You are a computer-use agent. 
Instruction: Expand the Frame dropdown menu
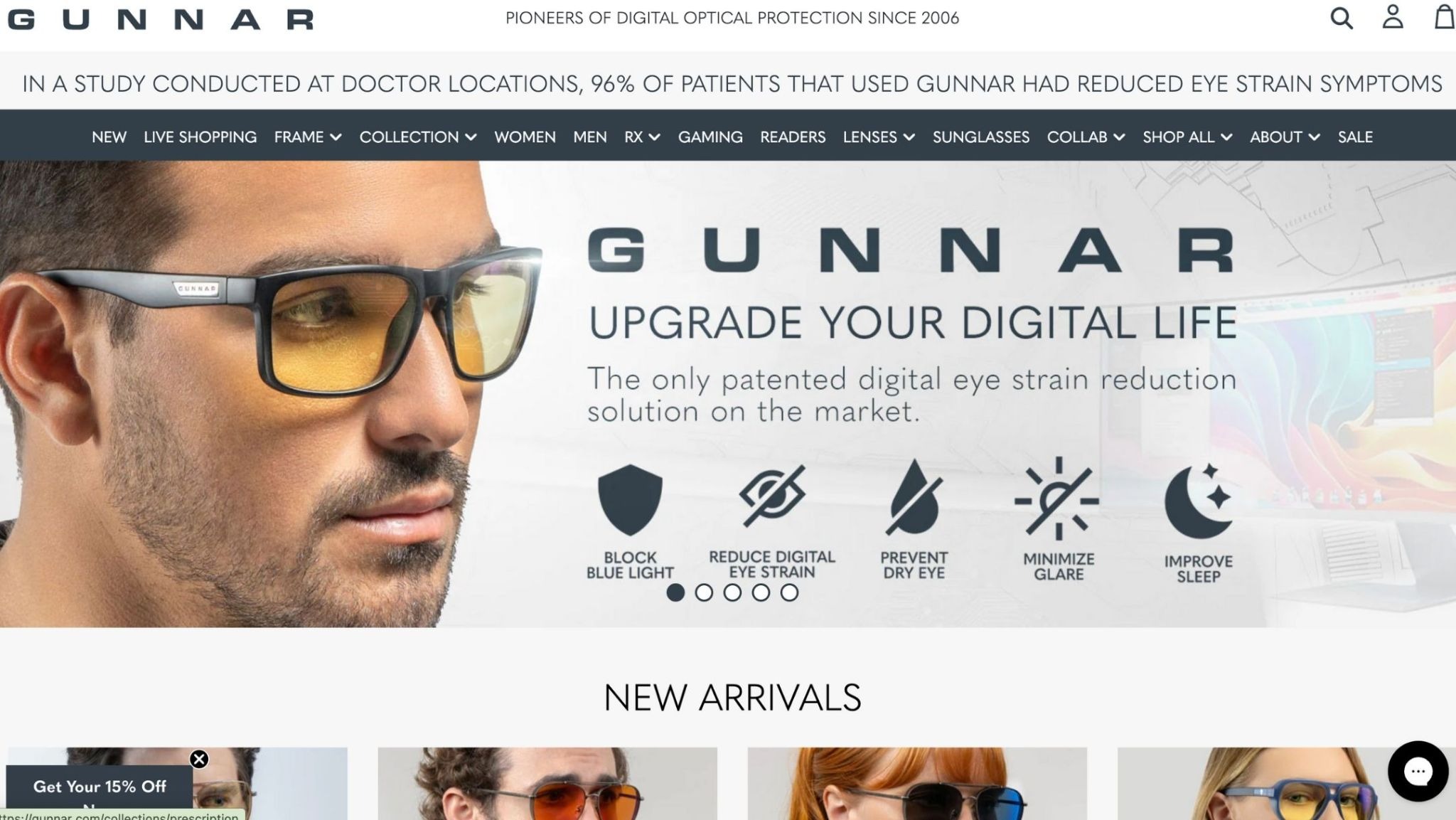[307, 137]
